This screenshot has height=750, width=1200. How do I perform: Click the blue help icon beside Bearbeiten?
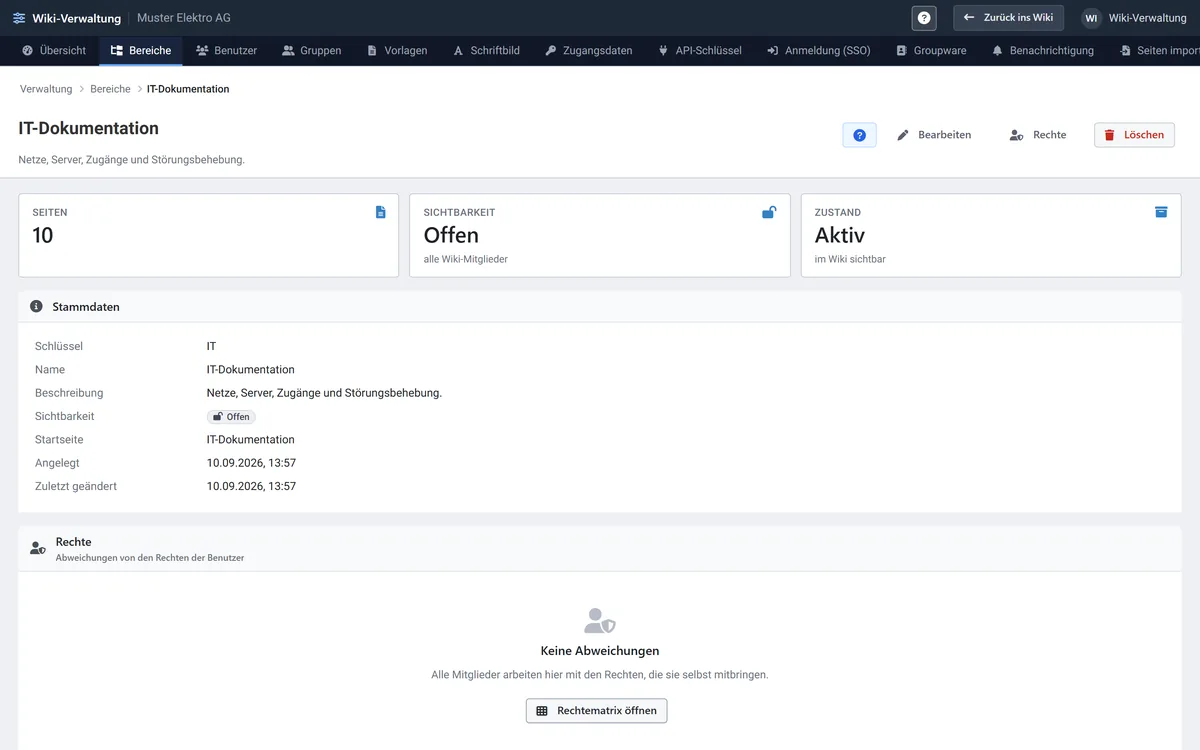[x=859, y=135]
